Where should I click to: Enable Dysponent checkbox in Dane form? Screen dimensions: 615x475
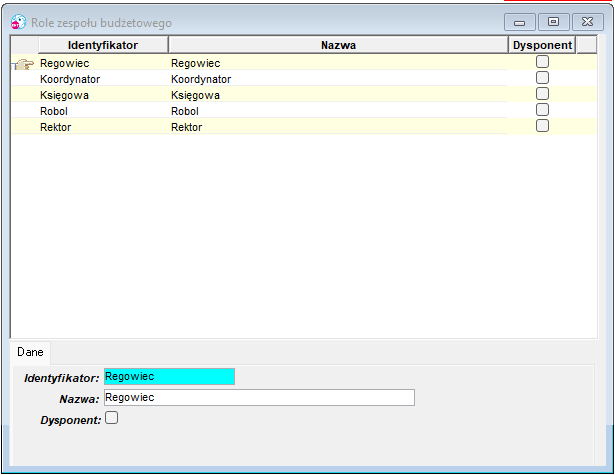[x=111, y=418]
